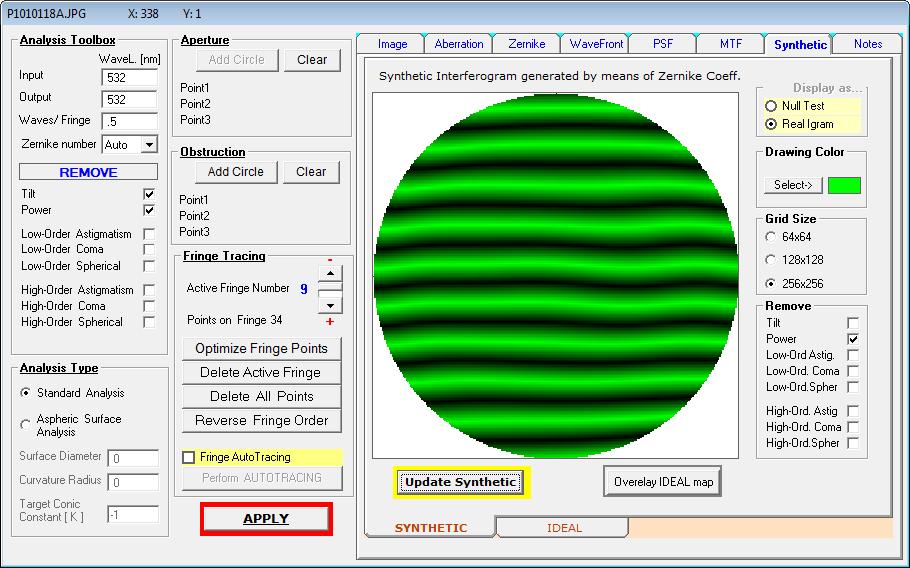The width and height of the screenshot is (910, 568).
Task: Open the Zernike number dropdown
Action: click(x=149, y=144)
